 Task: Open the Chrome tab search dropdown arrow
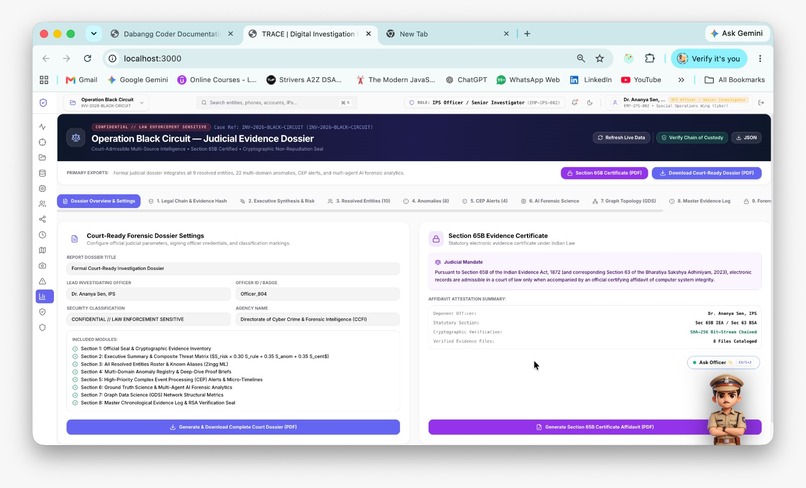pyautogui.click(x=94, y=33)
